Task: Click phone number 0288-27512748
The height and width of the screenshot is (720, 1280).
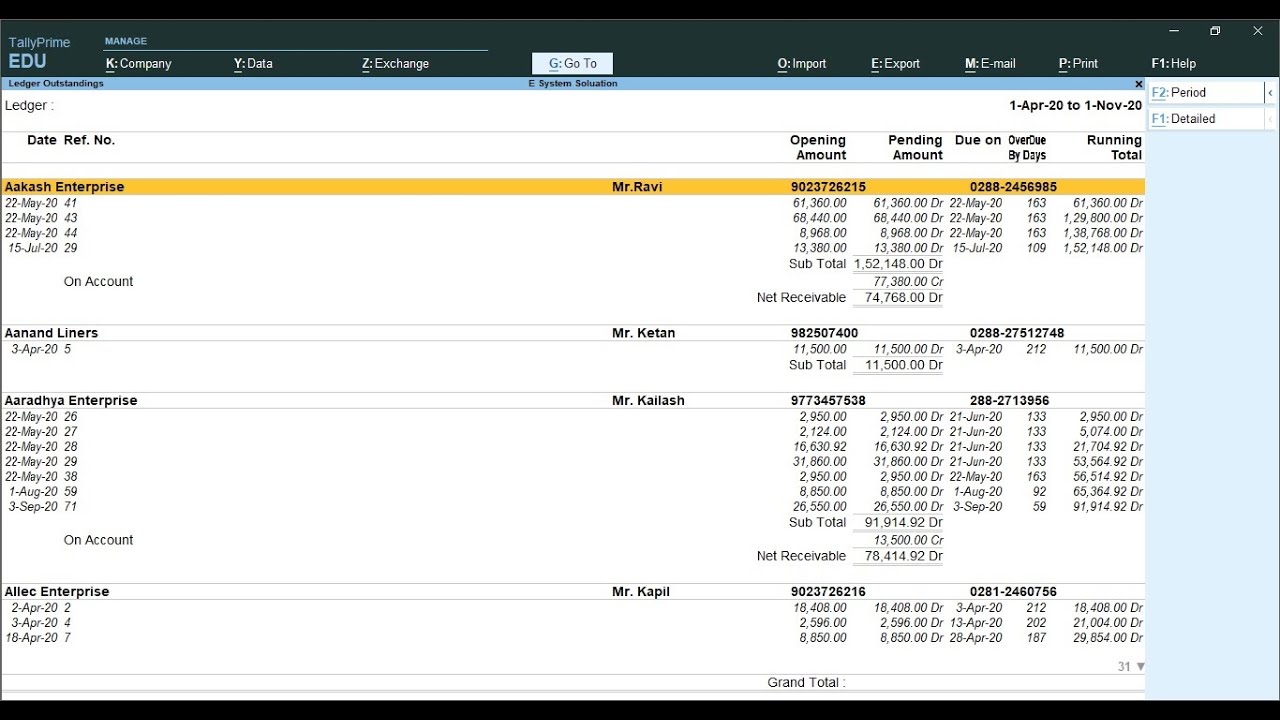Action: tap(1017, 333)
